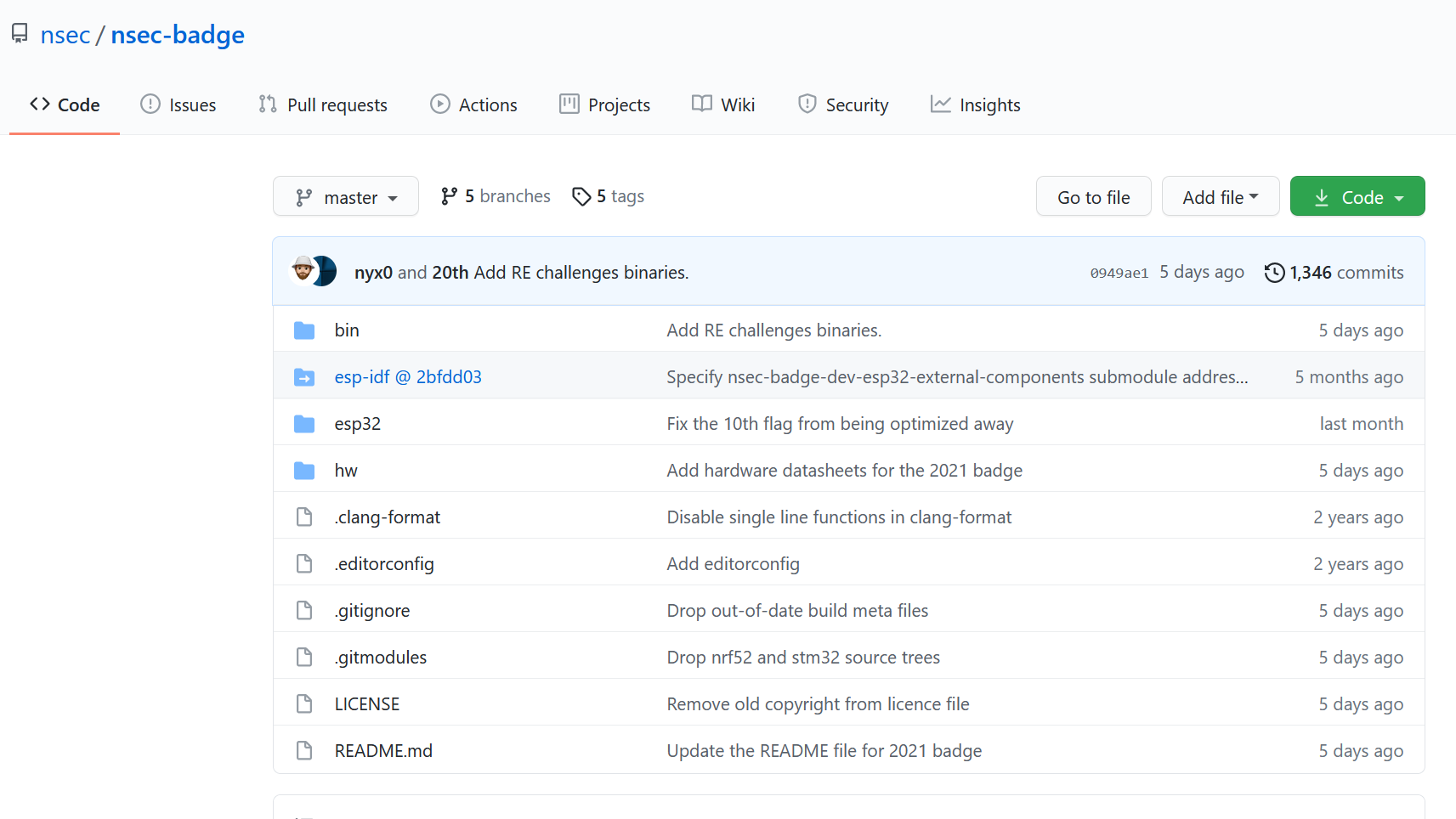Open the nyx0 author link

(374, 273)
